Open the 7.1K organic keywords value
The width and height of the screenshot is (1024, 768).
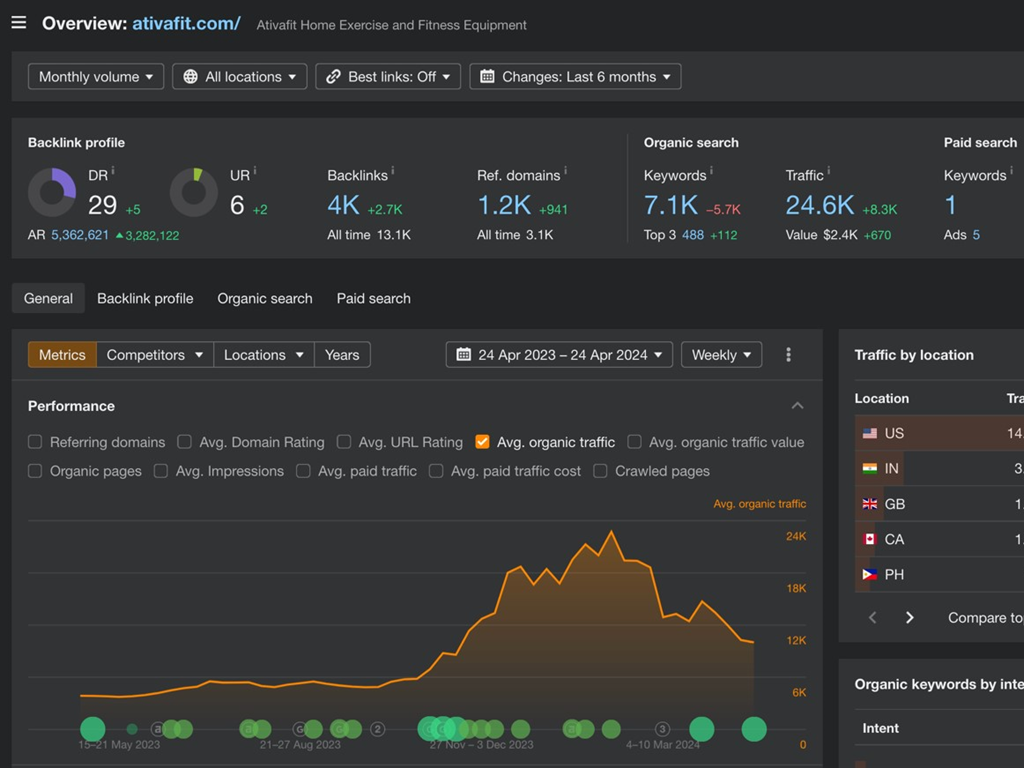[x=671, y=206]
